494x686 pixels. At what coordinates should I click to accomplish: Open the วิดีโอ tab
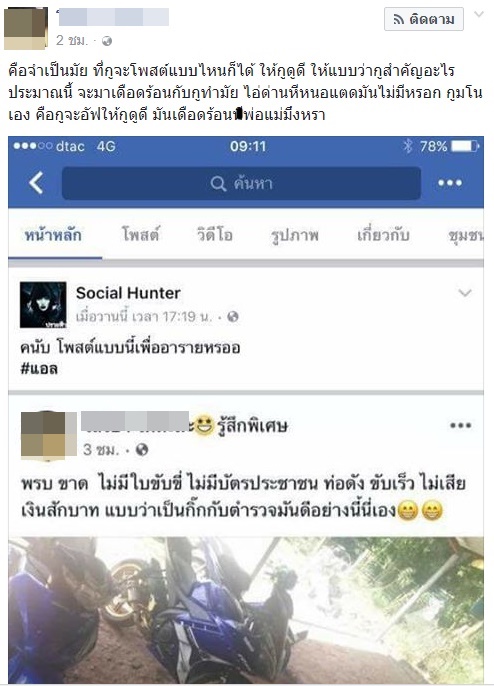[214, 235]
